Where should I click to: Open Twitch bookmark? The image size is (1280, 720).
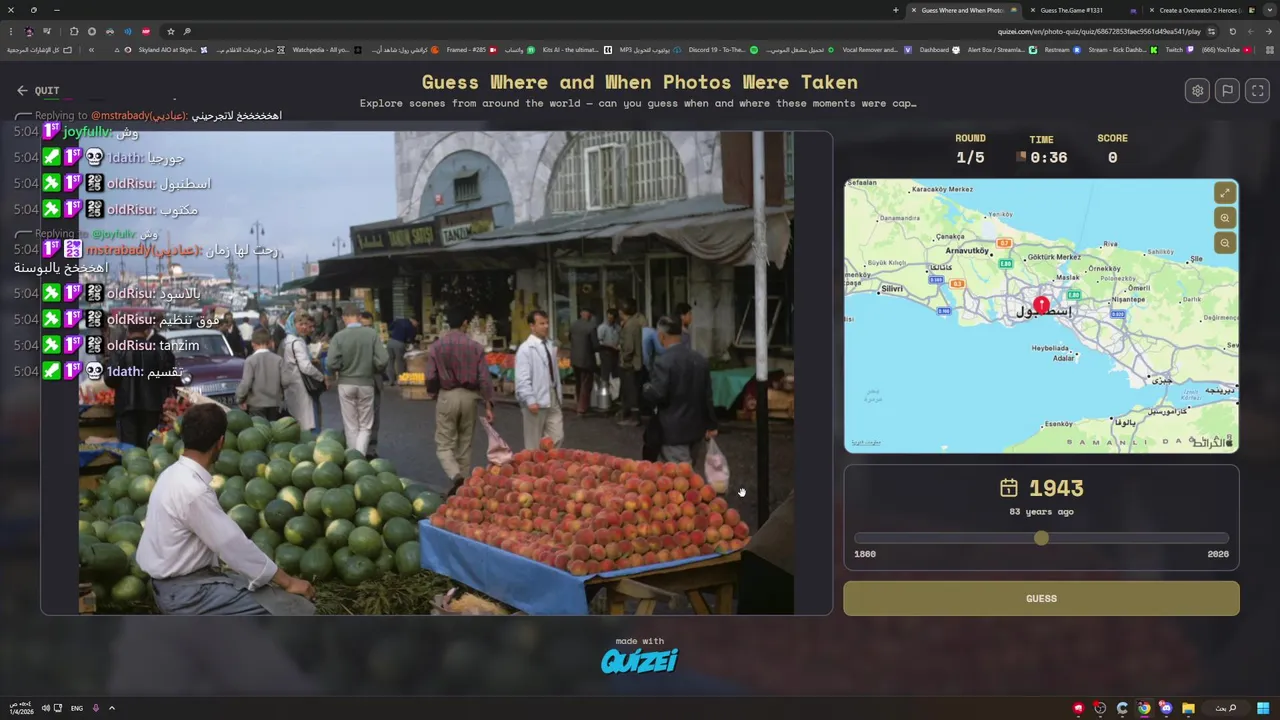tap(1181, 50)
